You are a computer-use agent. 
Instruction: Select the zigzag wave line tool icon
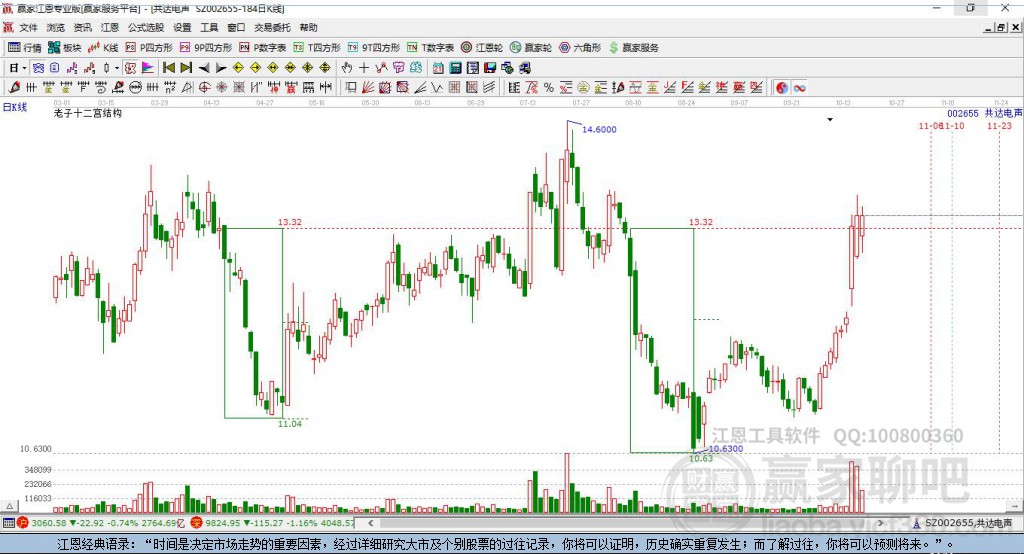click(437, 88)
